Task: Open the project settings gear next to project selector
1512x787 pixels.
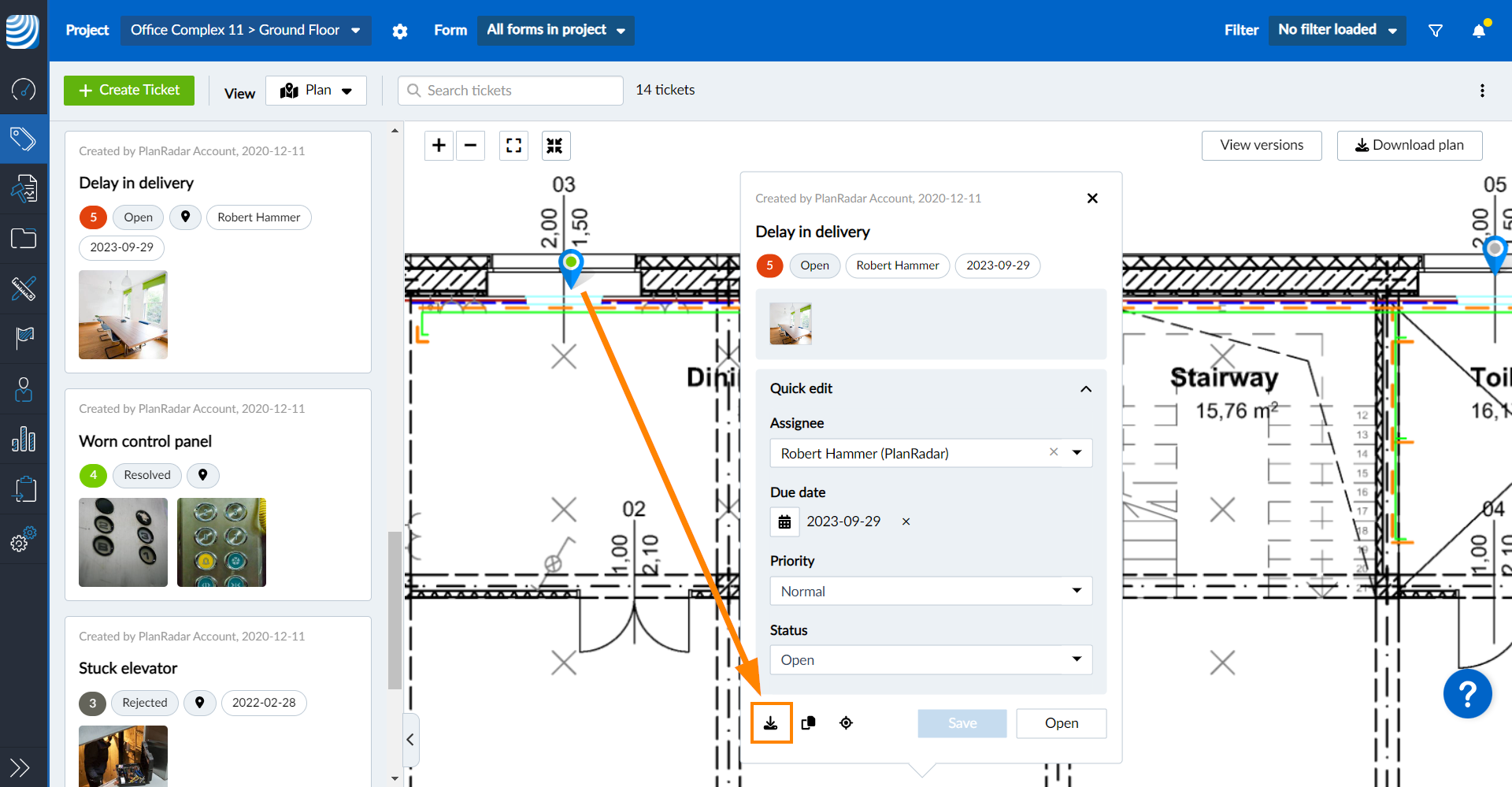Action: (x=400, y=30)
